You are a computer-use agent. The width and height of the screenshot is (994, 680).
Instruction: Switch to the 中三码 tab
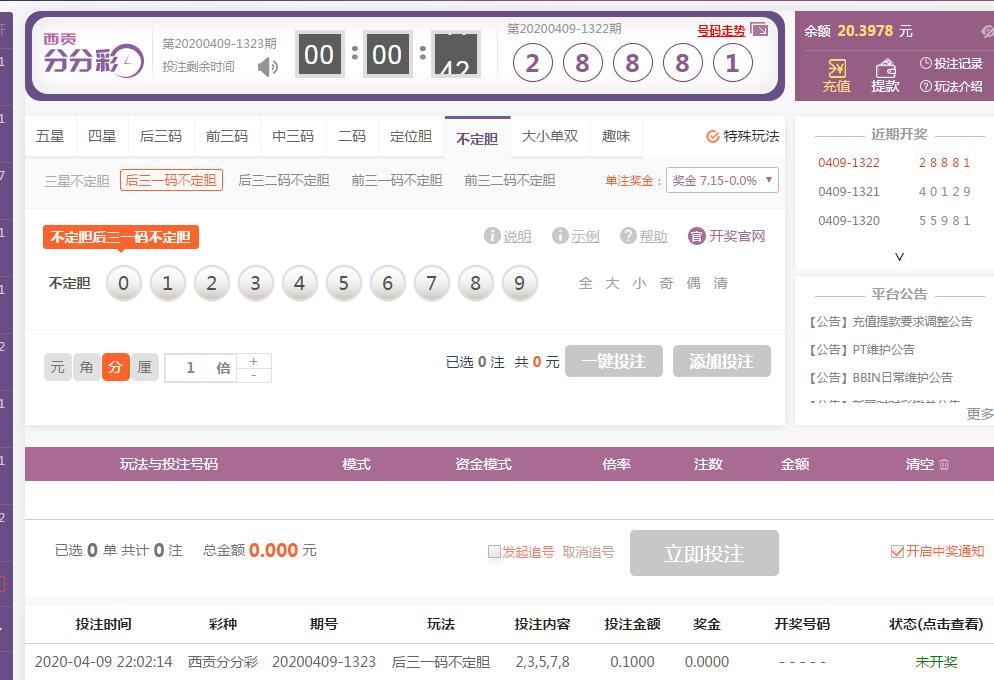click(x=293, y=136)
